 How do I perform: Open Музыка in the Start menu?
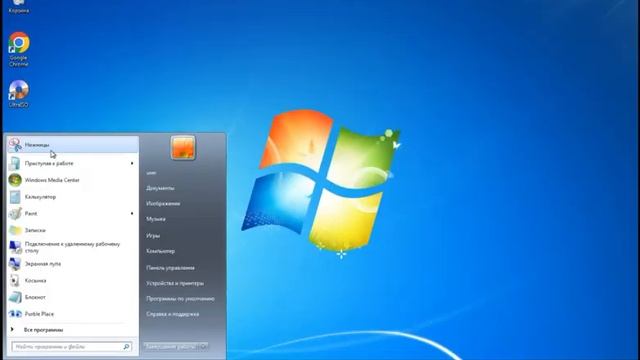coord(156,219)
